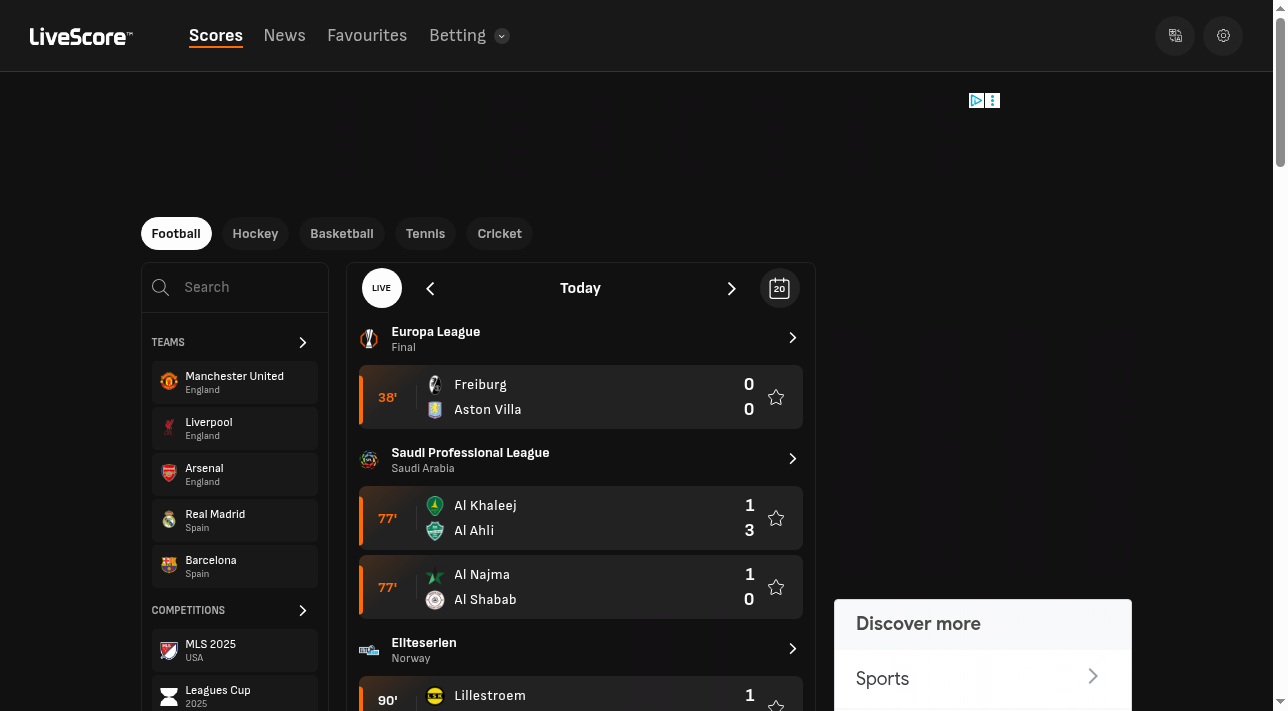Viewport: 1288px width, 711px height.
Task: Click the Today date label
Action: (x=580, y=288)
